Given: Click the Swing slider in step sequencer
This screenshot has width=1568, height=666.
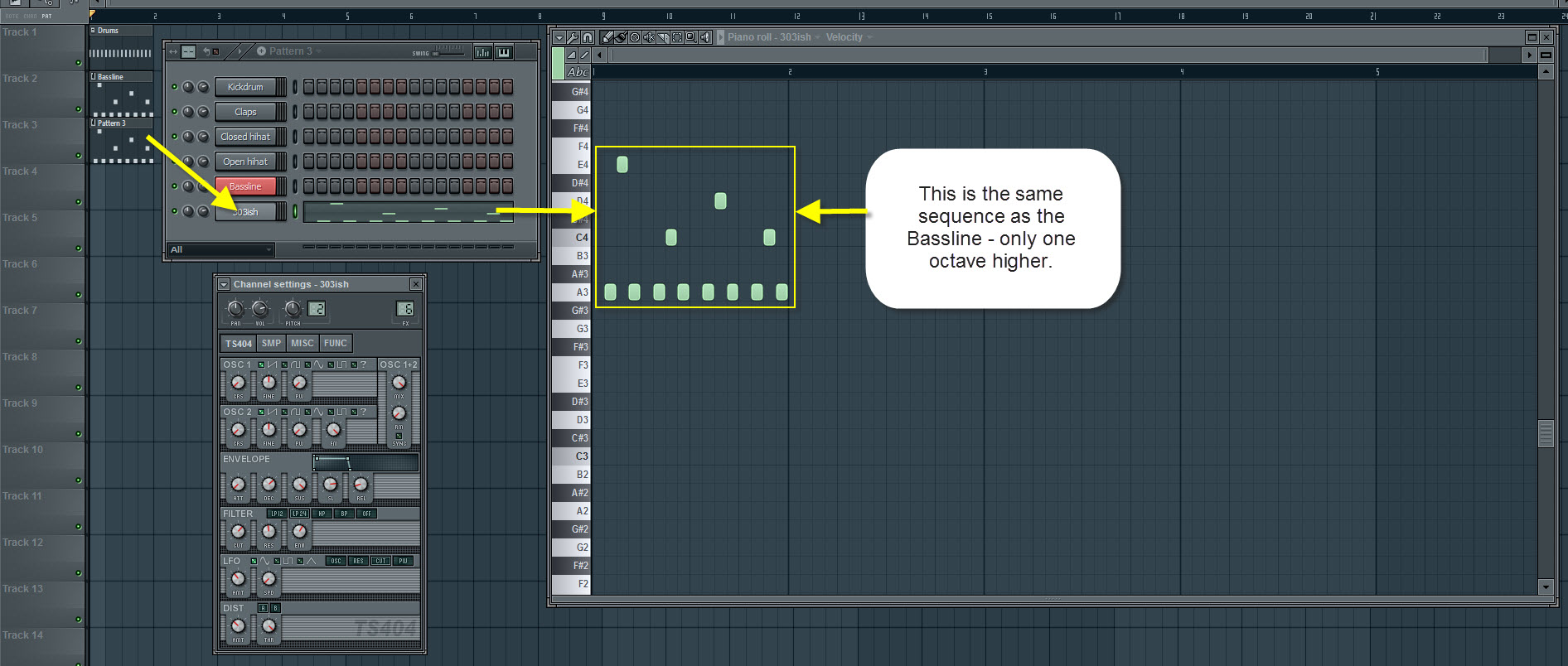Looking at the screenshot, I should pyautogui.click(x=448, y=51).
